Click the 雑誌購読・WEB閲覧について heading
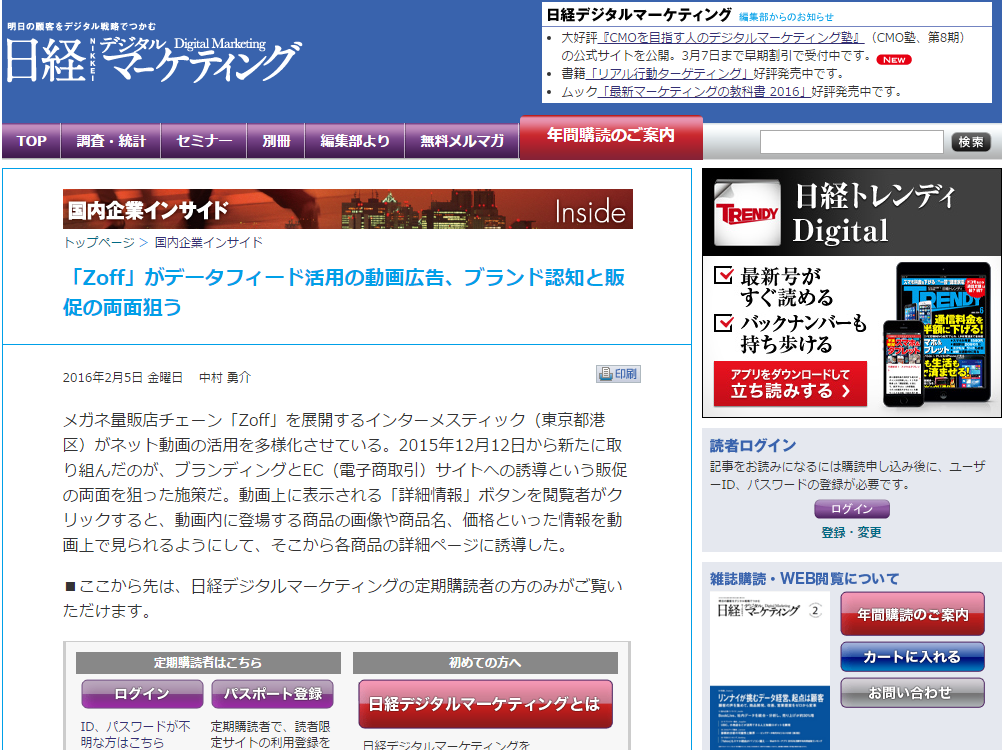 [x=804, y=578]
